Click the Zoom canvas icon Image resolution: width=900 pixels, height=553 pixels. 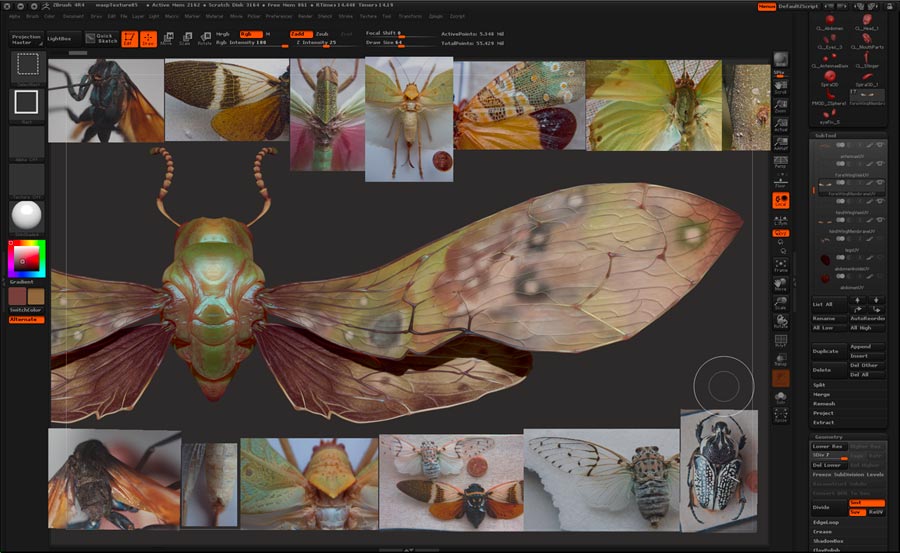pyautogui.click(x=781, y=106)
